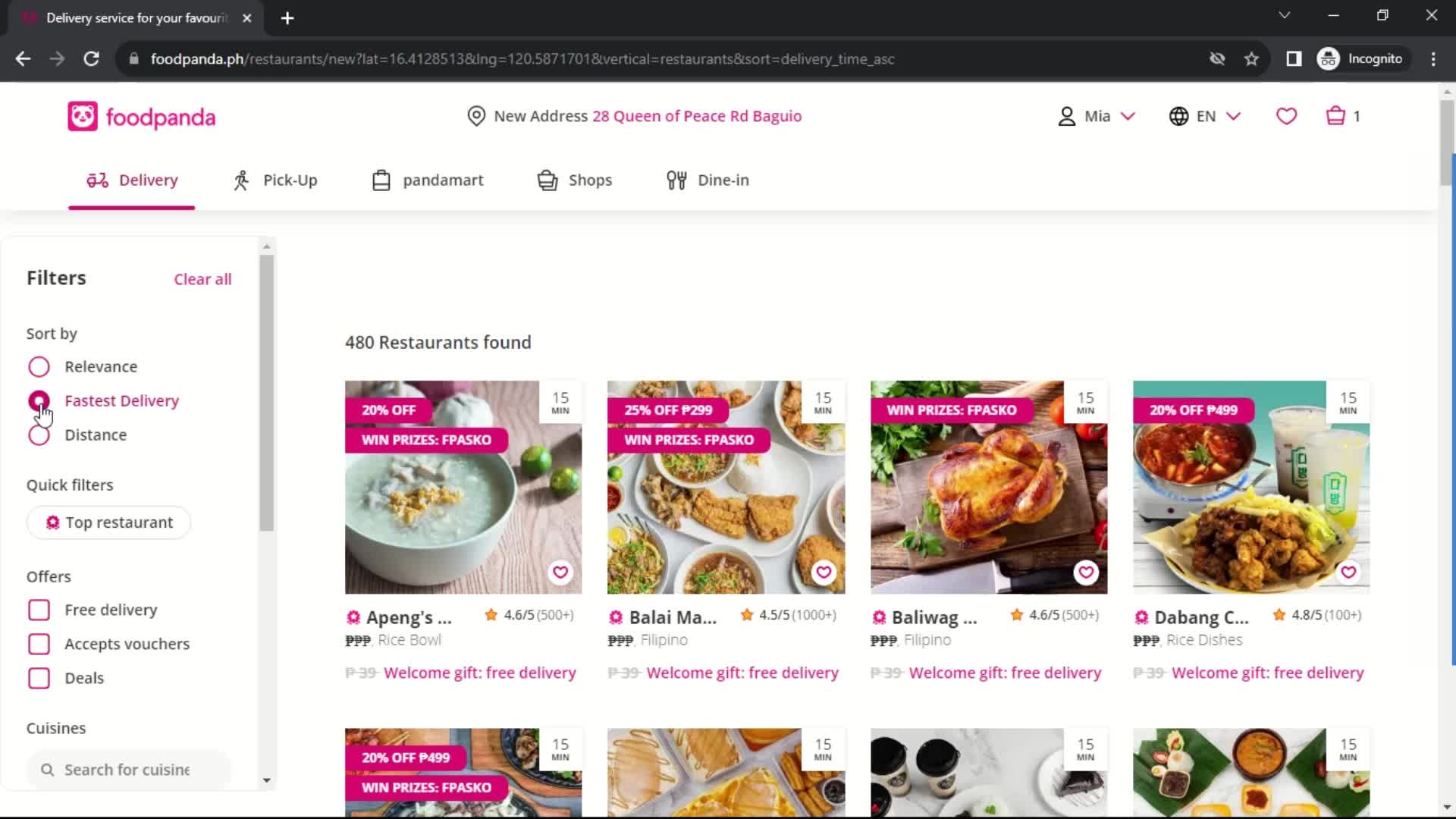The width and height of the screenshot is (1456, 819).
Task: Click the location pin icon by New Address
Action: [476, 116]
